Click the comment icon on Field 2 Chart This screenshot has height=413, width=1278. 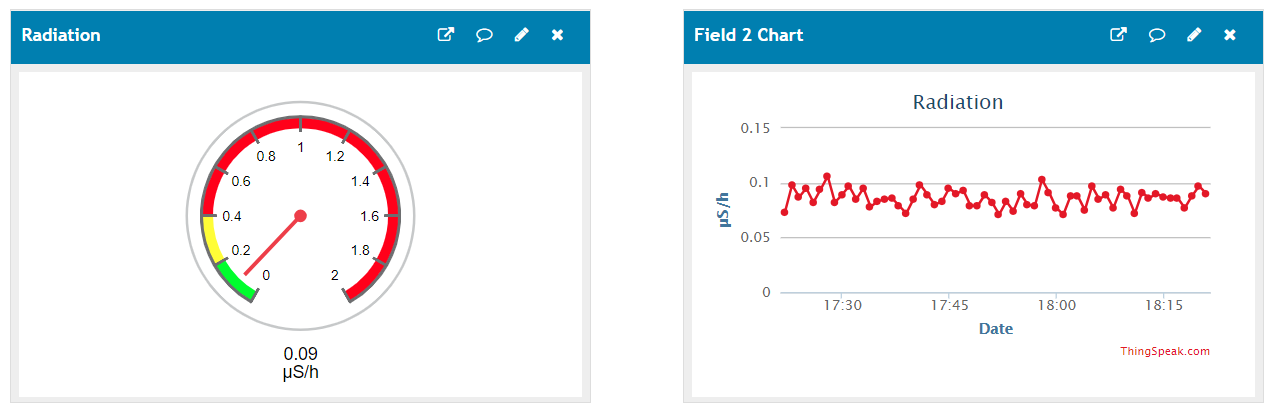pos(1157,35)
